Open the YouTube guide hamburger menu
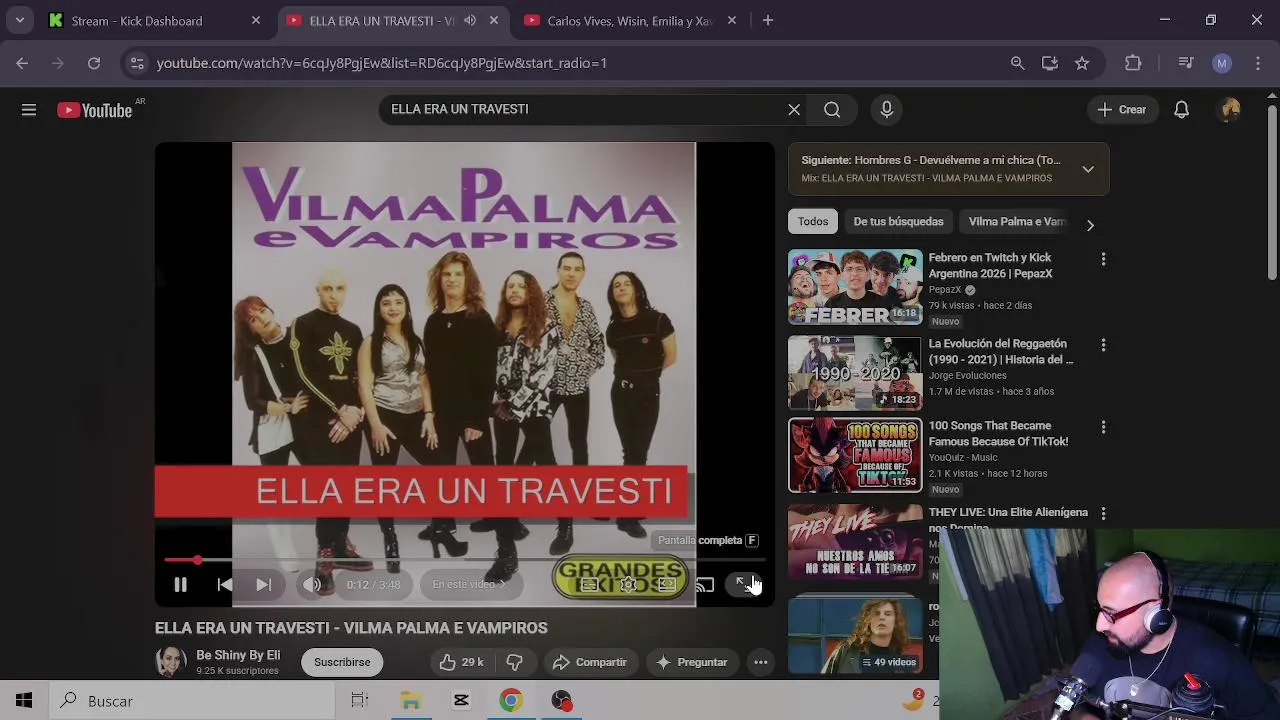 pos(29,110)
